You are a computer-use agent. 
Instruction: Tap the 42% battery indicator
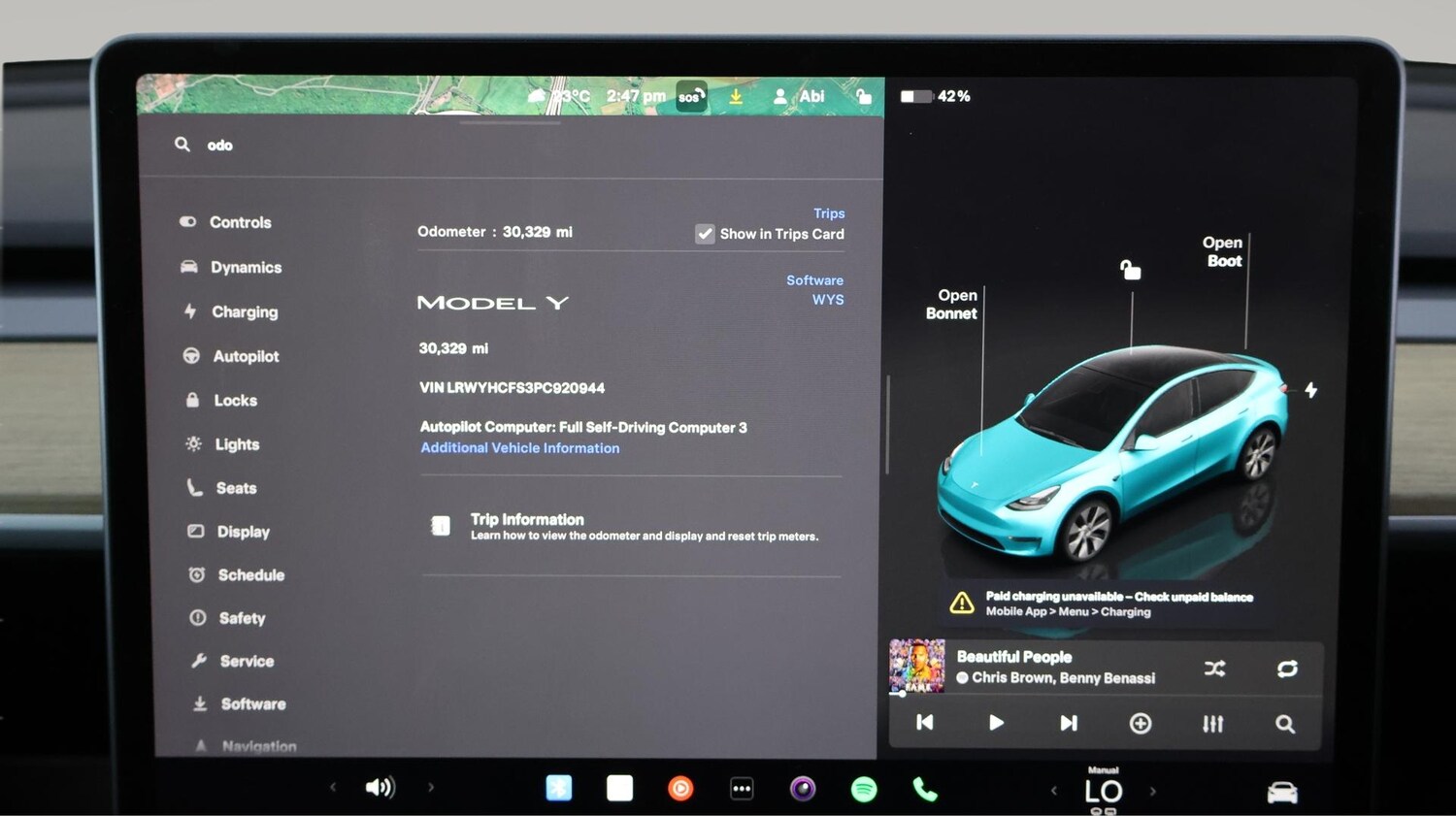pos(935,96)
